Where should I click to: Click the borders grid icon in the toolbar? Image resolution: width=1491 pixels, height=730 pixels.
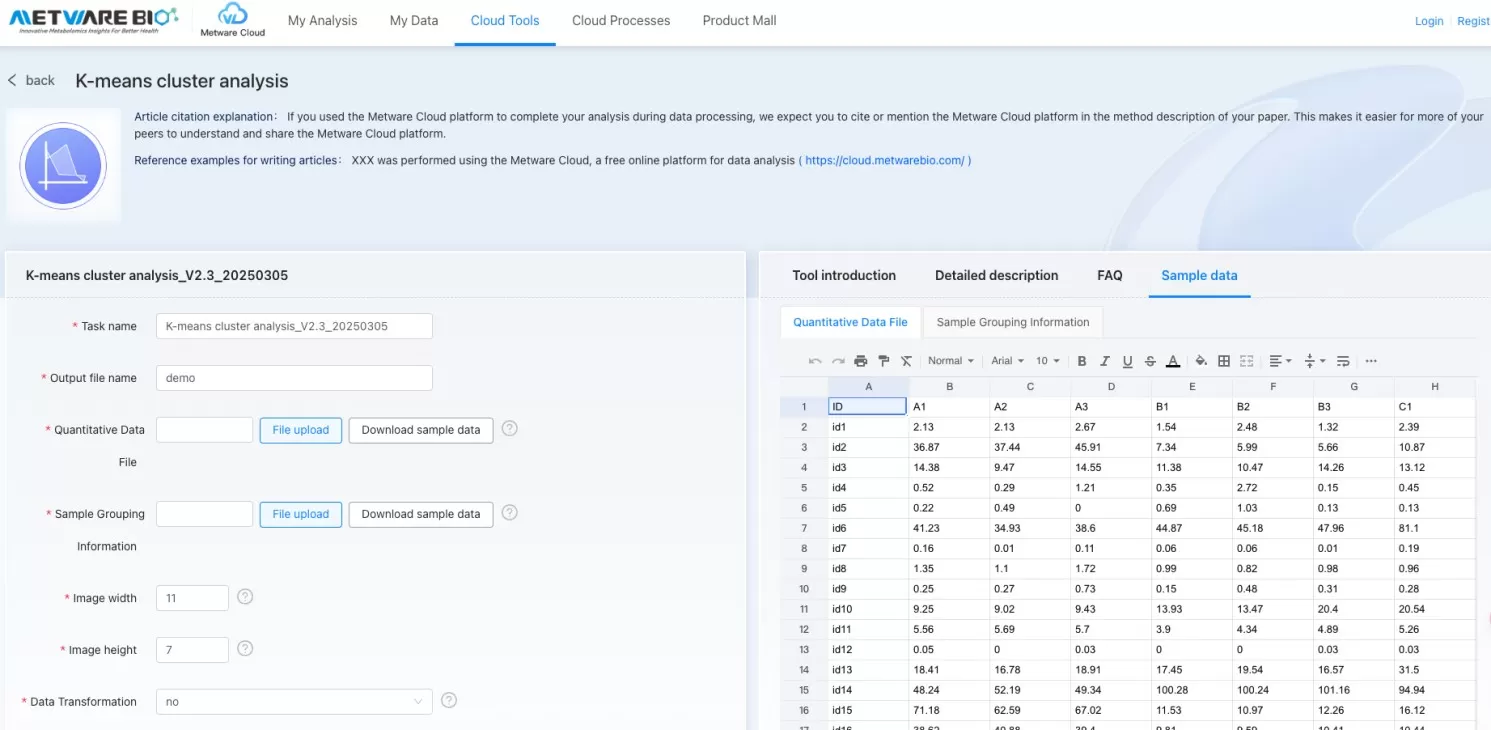click(x=1223, y=361)
